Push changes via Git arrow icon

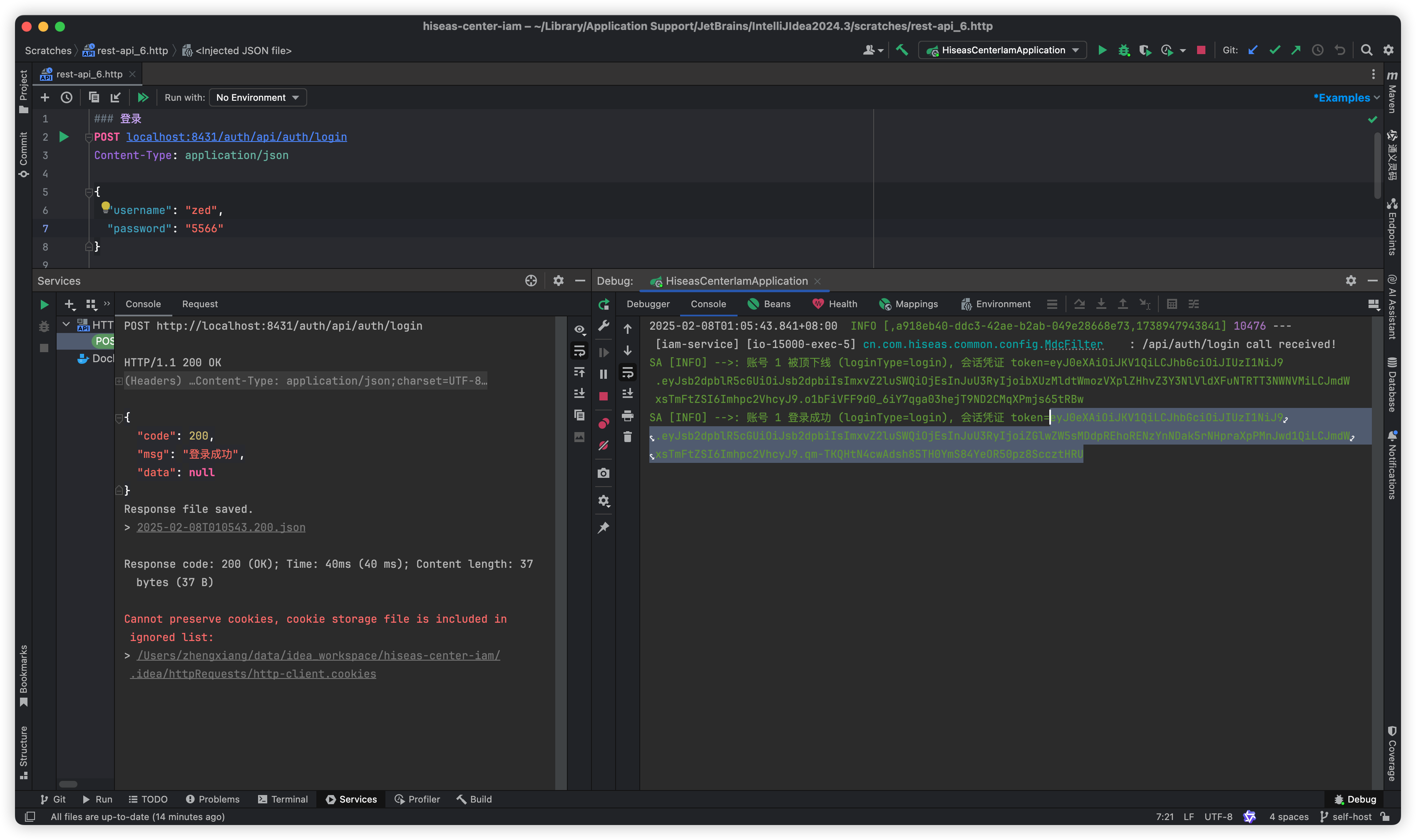click(1295, 50)
